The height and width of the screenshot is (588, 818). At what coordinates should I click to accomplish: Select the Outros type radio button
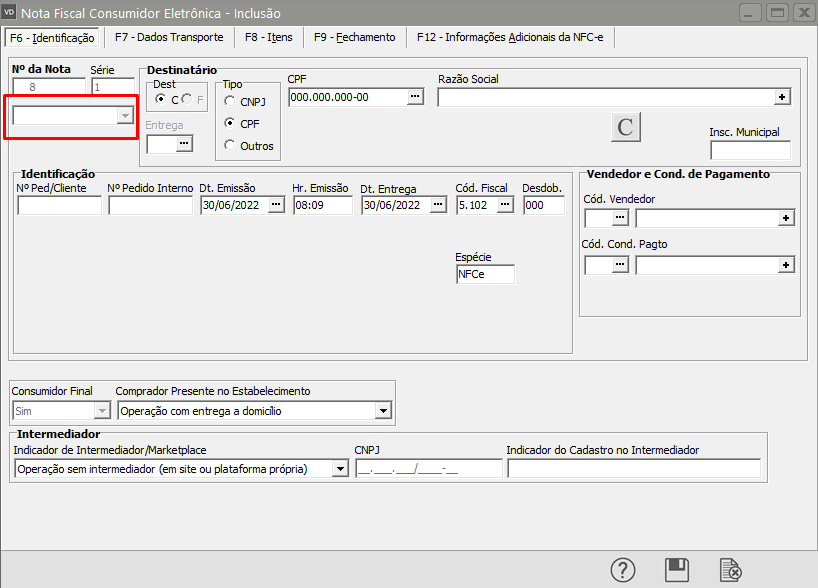(231, 146)
